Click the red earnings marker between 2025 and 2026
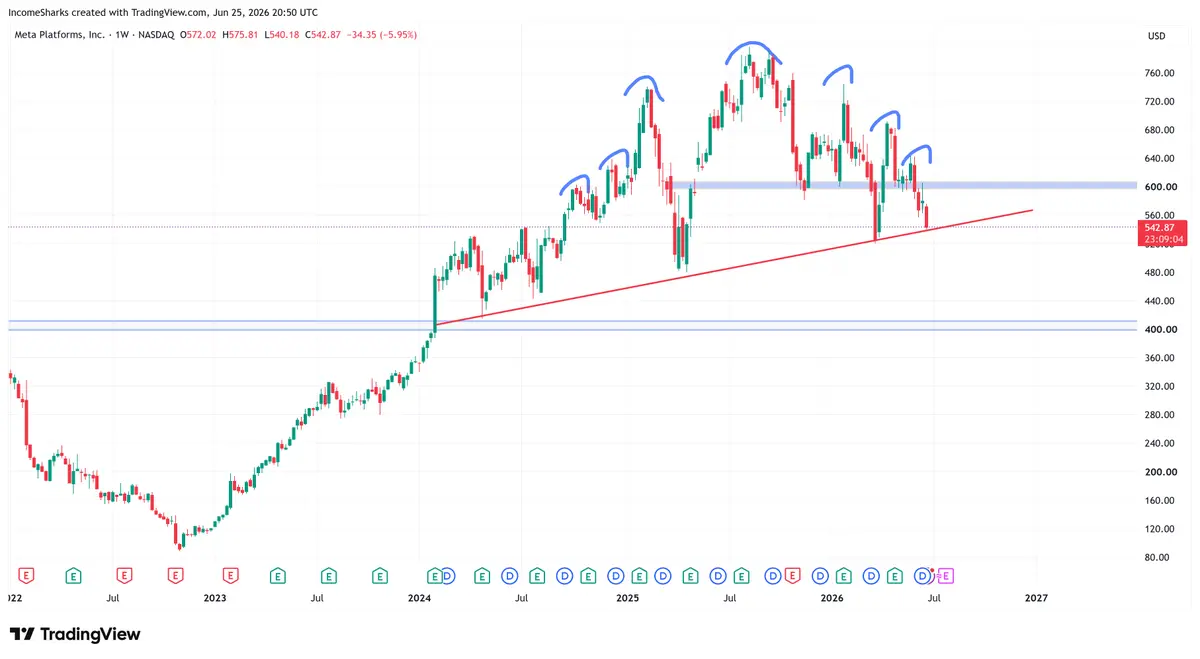 (x=793, y=575)
